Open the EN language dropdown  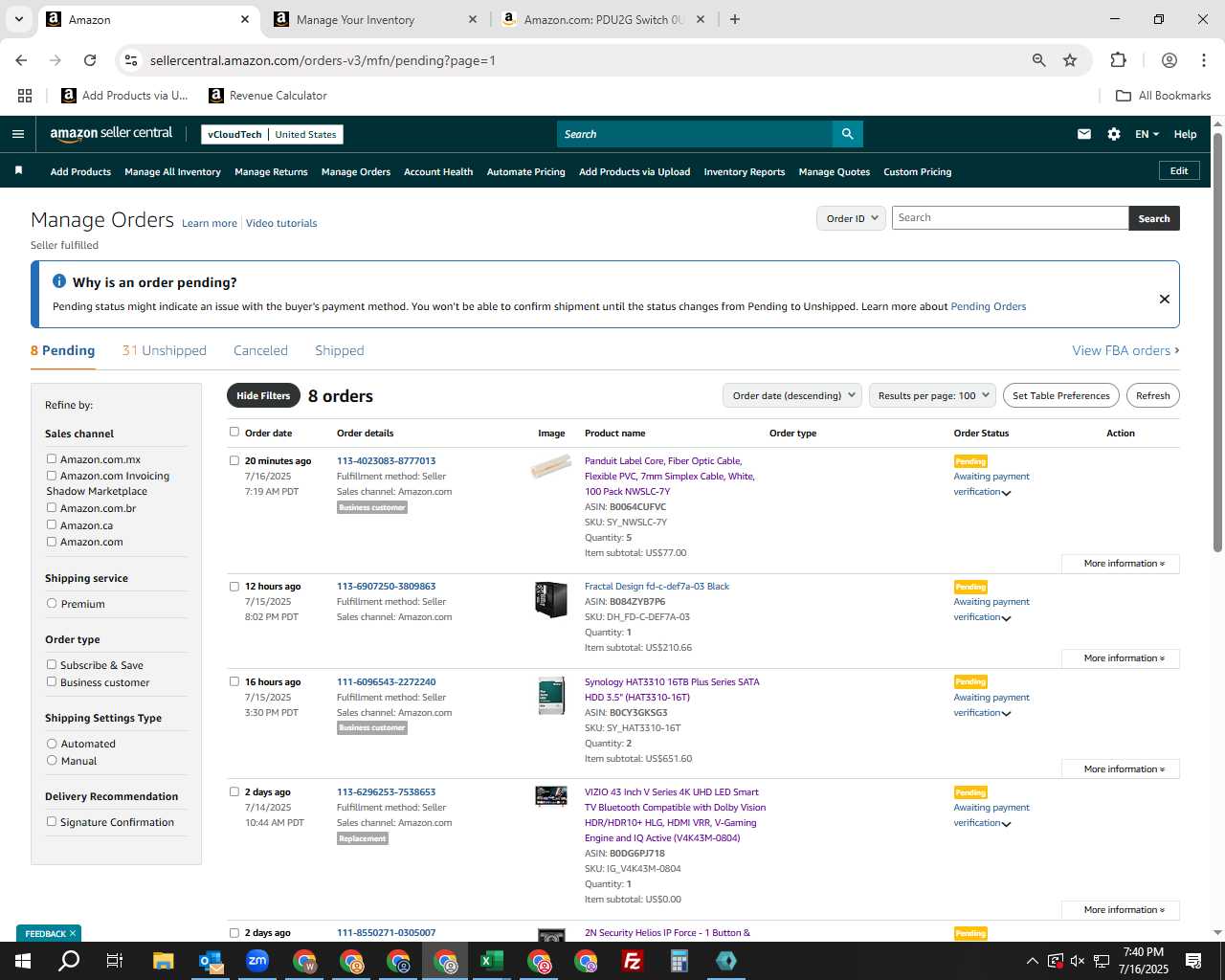1147,134
